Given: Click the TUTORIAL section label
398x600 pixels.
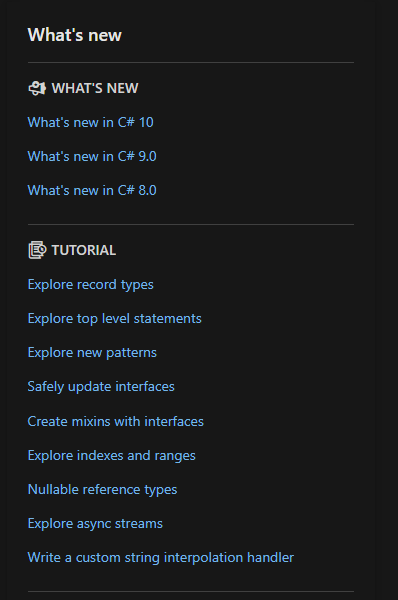Looking at the screenshot, I should point(84,251).
